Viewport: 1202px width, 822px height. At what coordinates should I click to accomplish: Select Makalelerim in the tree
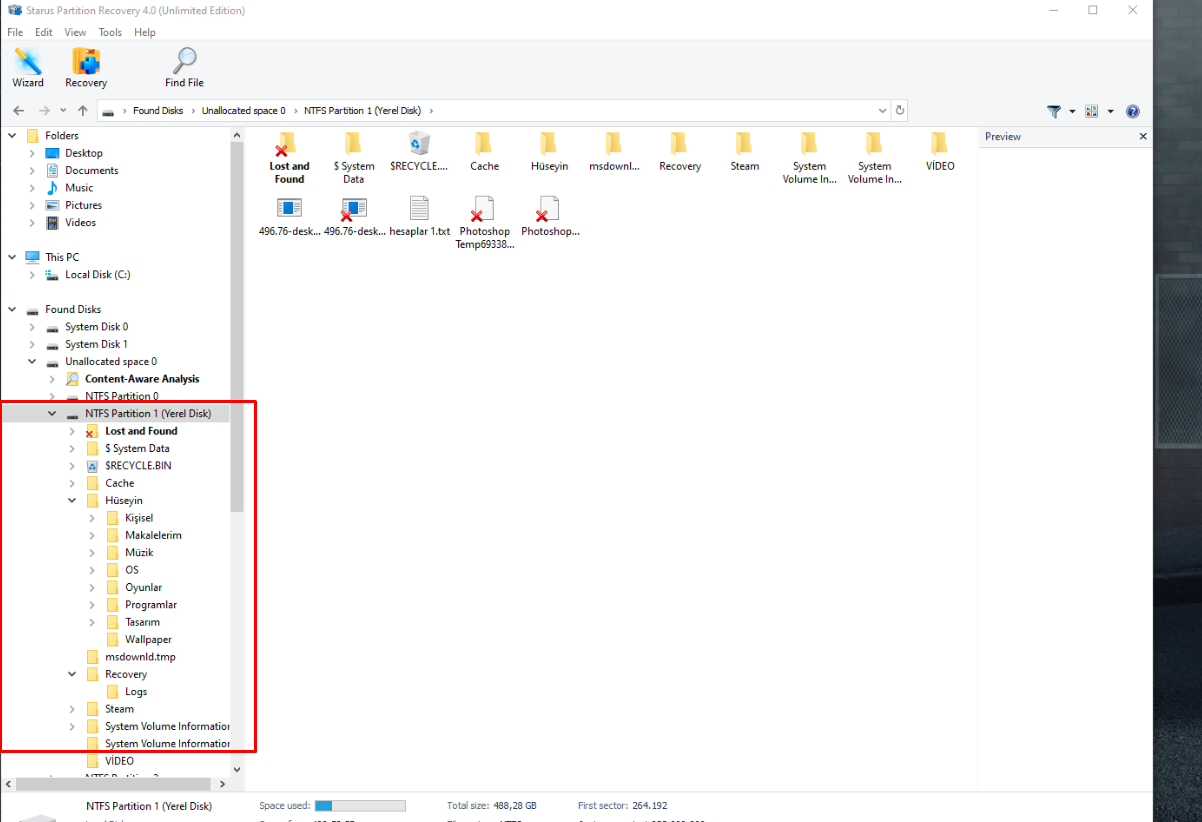153,535
